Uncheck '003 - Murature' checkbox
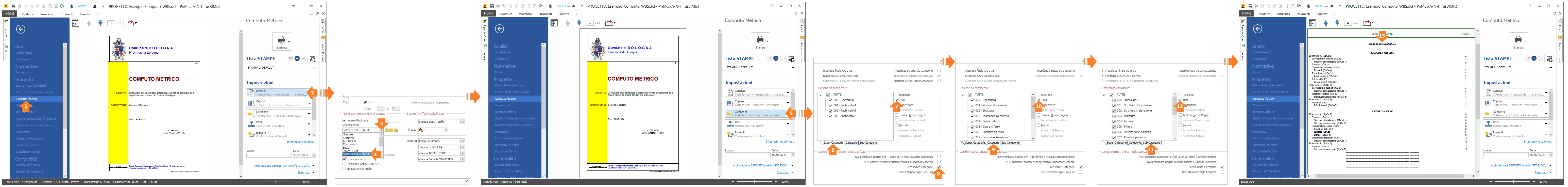This screenshot has height=187, width=1568. point(1114,116)
